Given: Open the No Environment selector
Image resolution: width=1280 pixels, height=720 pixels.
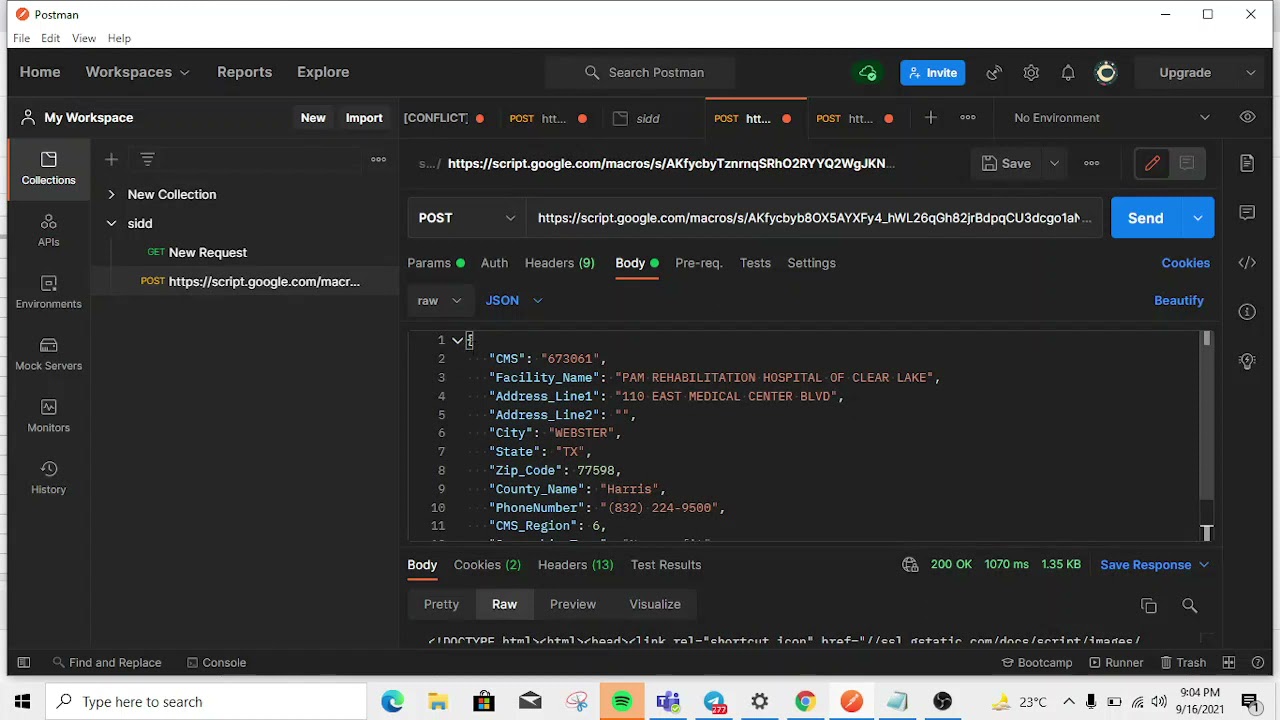Looking at the screenshot, I should click(1111, 118).
